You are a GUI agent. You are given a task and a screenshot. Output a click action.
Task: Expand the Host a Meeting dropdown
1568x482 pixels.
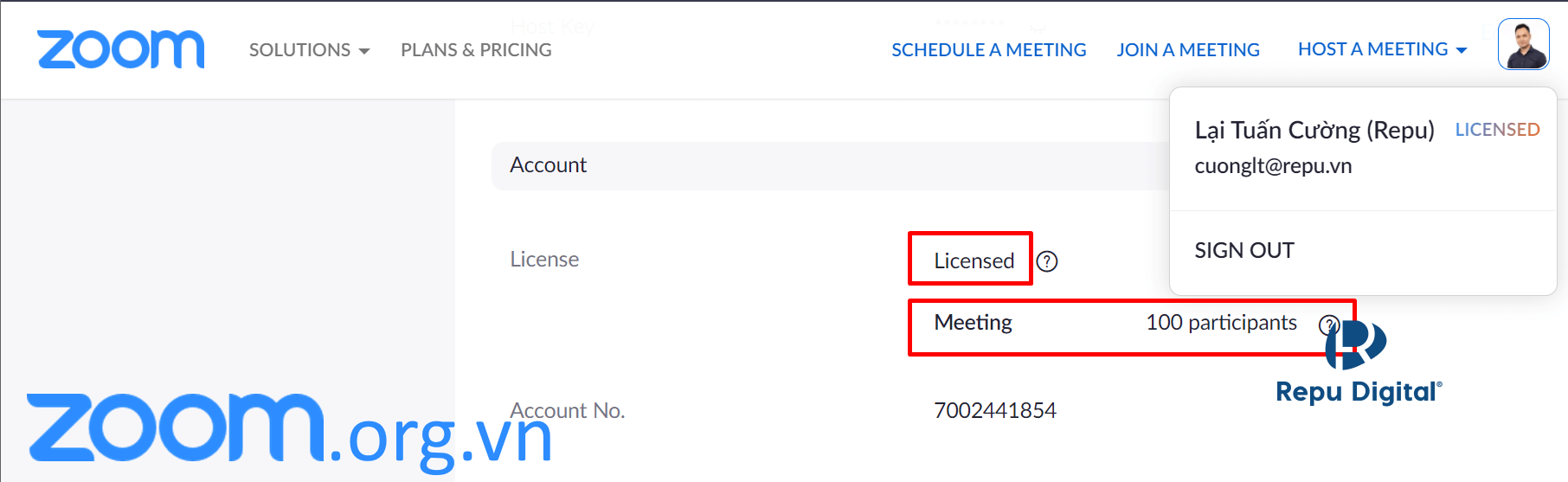pyautogui.click(x=1382, y=49)
